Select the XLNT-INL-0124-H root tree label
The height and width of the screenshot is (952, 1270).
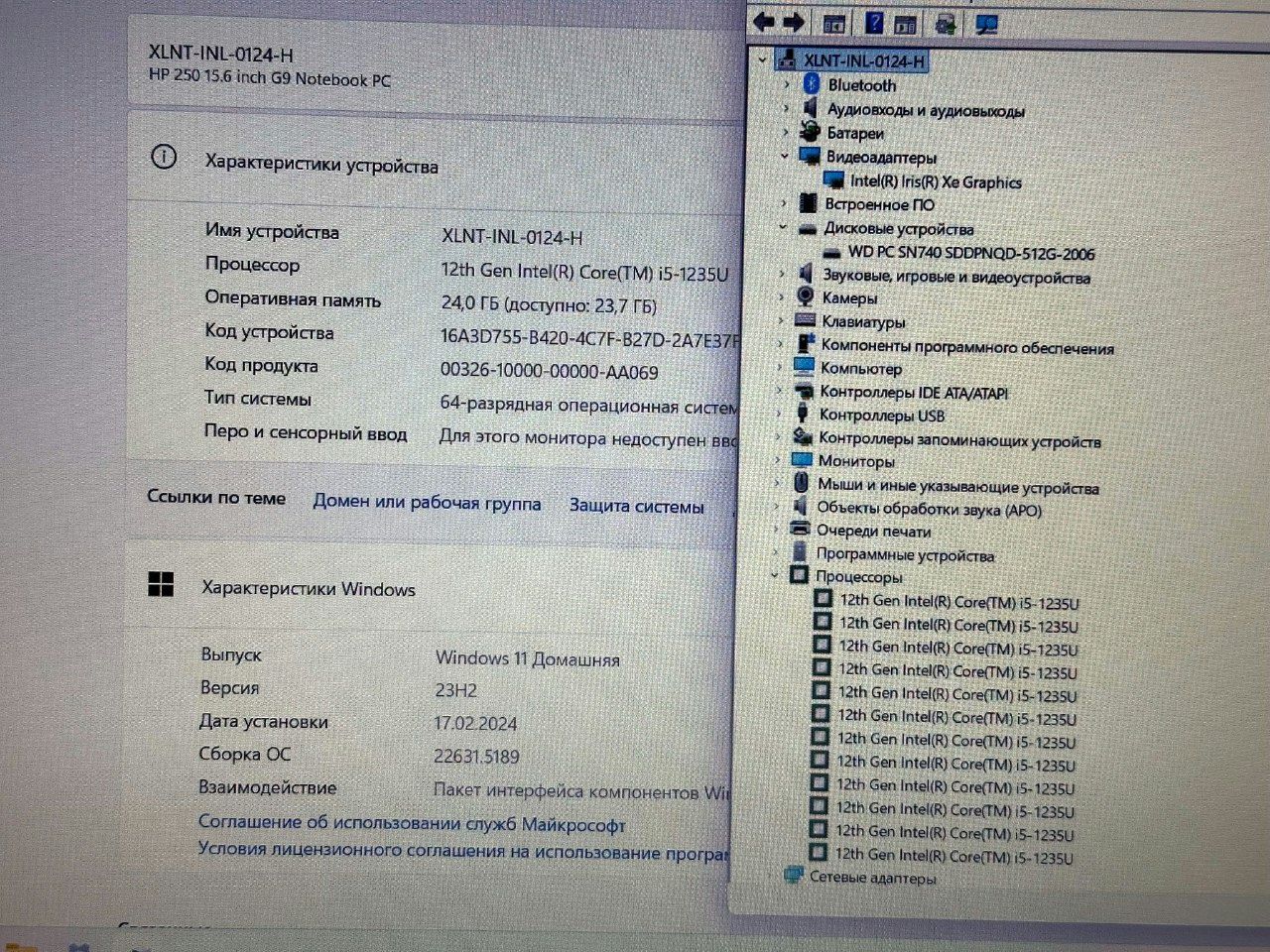point(864,60)
